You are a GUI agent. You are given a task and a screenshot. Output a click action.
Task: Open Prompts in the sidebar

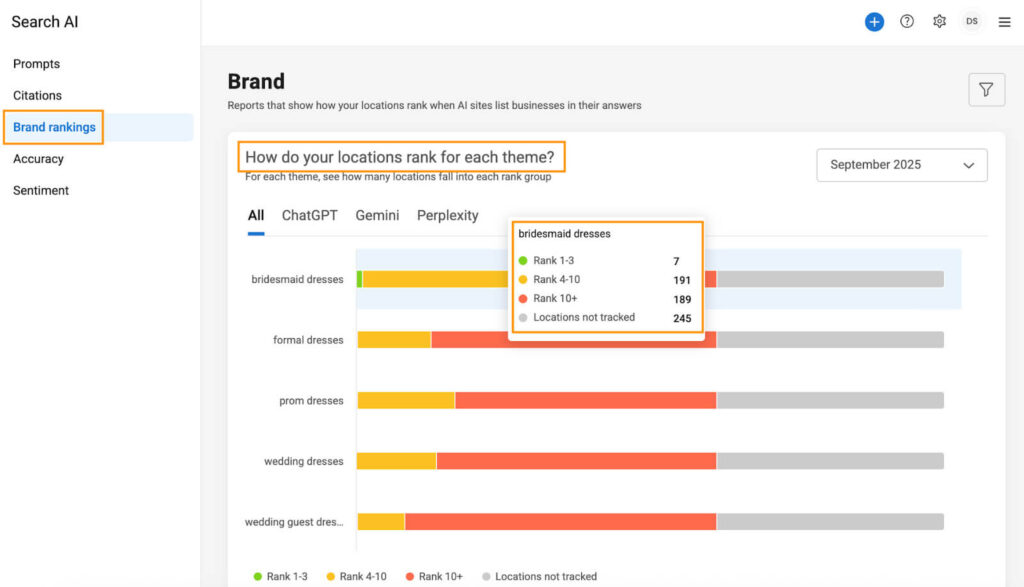[x=36, y=63]
